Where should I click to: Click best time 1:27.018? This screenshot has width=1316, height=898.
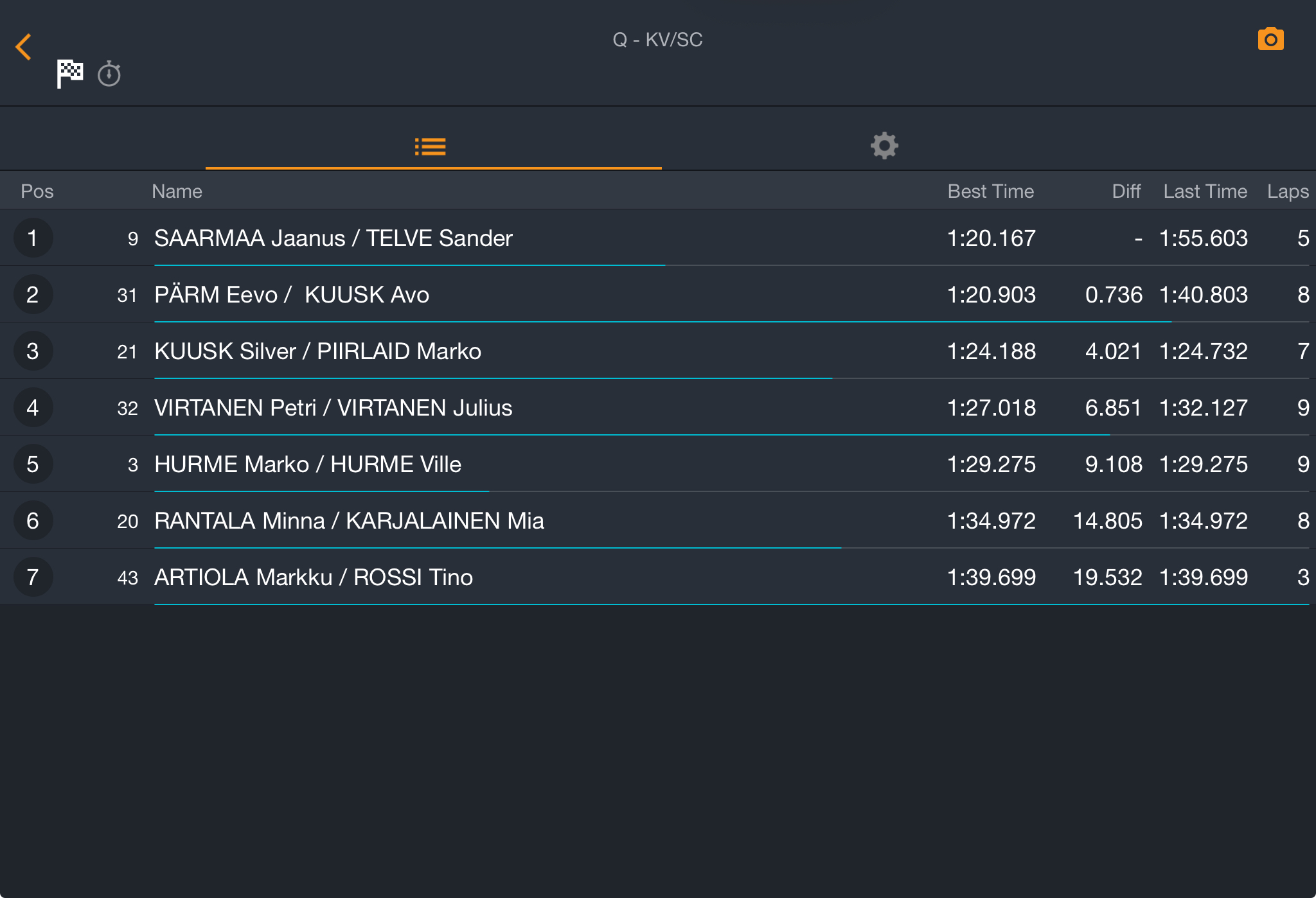click(x=991, y=408)
